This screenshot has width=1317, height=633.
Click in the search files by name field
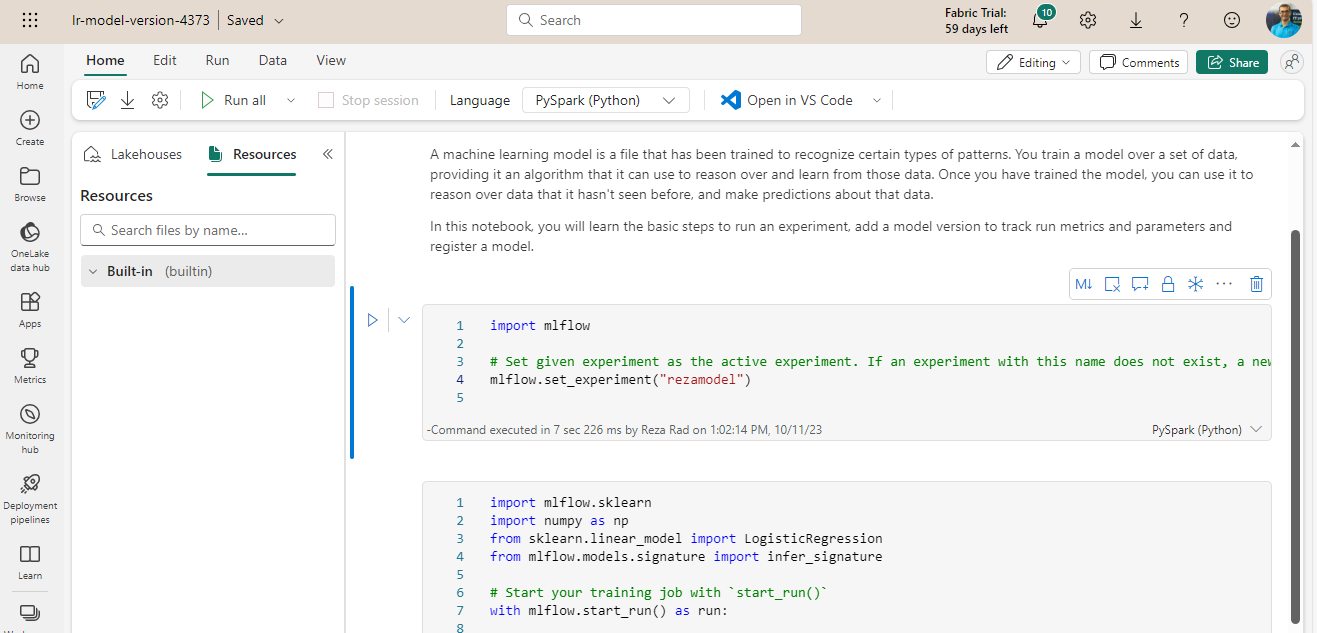click(x=207, y=229)
